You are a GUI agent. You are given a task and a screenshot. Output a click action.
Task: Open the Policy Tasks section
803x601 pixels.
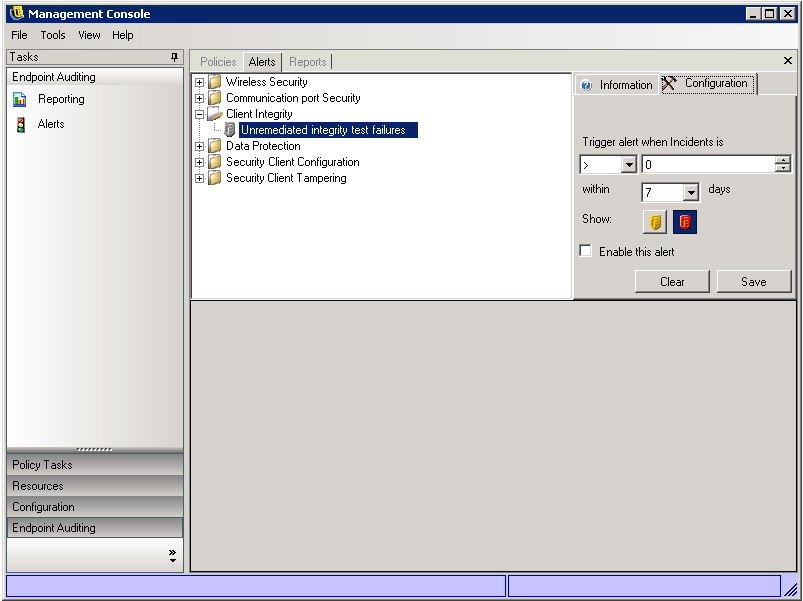(95, 464)
